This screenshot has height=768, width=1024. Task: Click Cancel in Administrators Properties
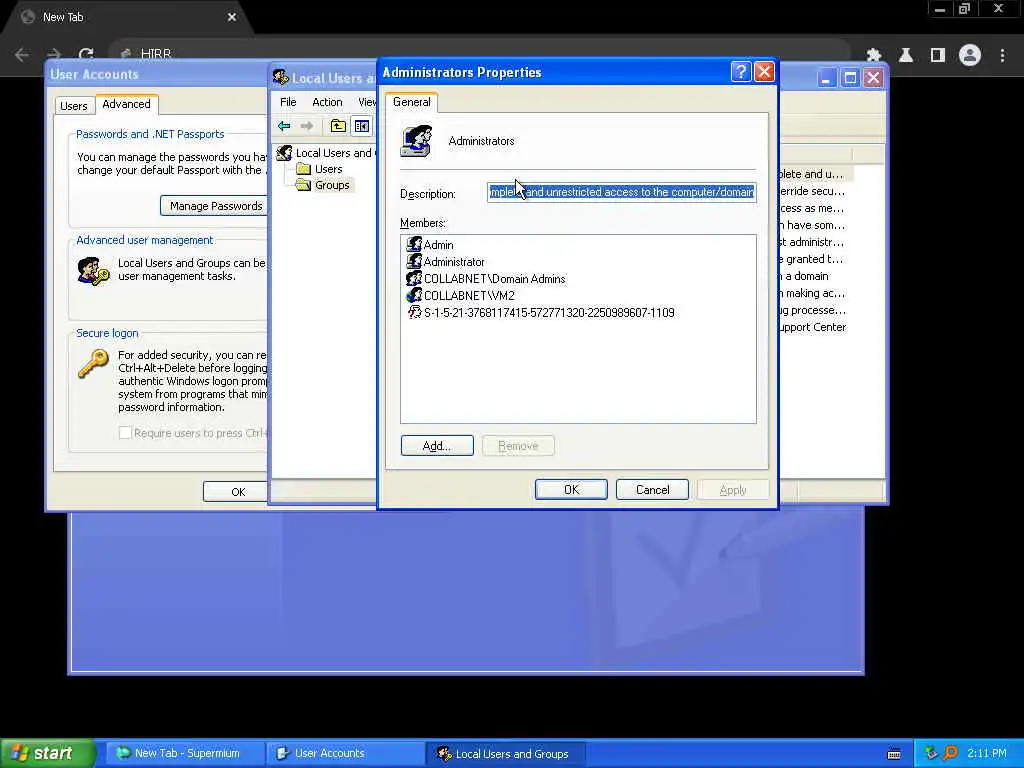point(652,490)
